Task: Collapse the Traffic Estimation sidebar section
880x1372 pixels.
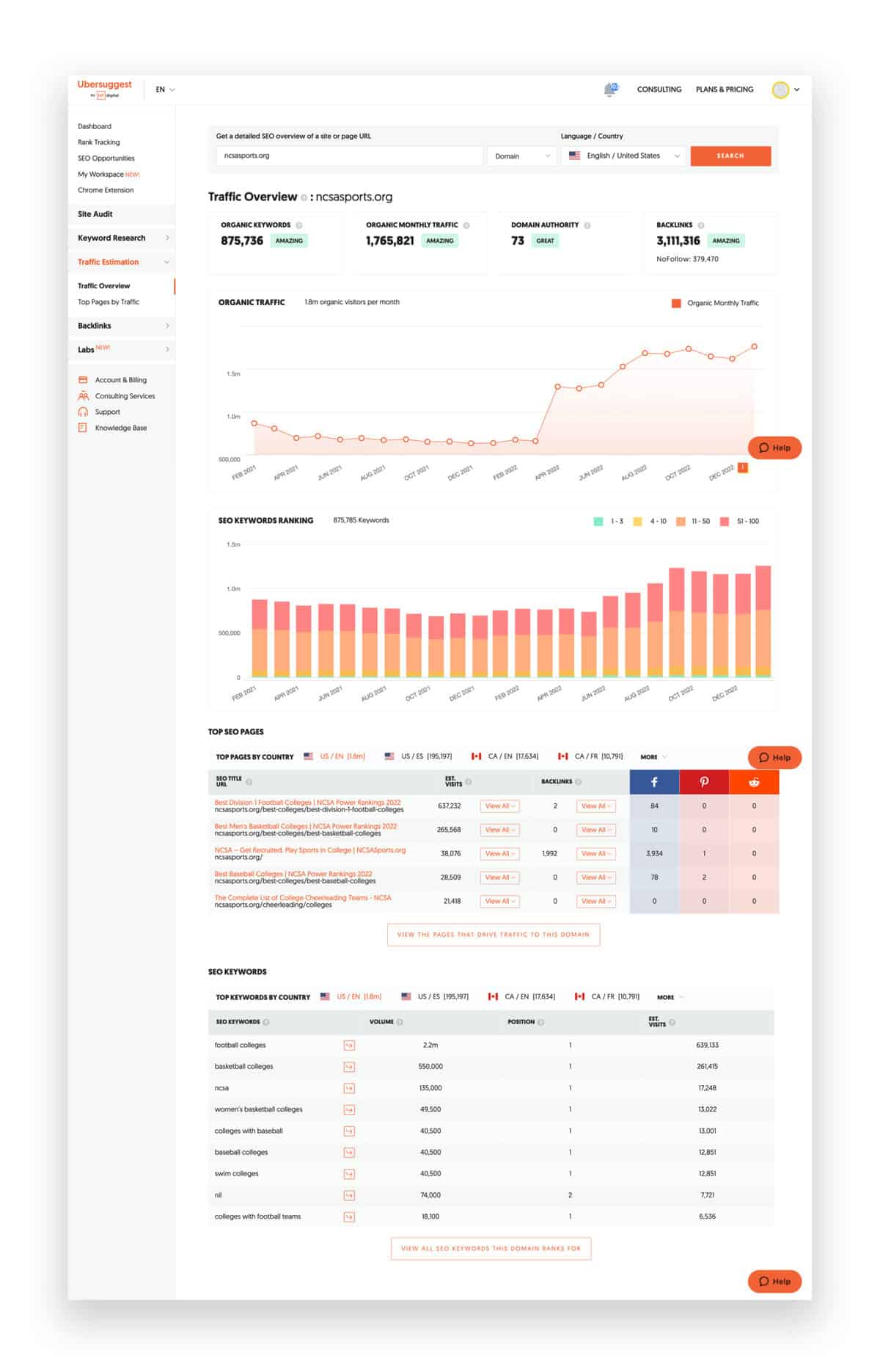Action: pos(123,262)
